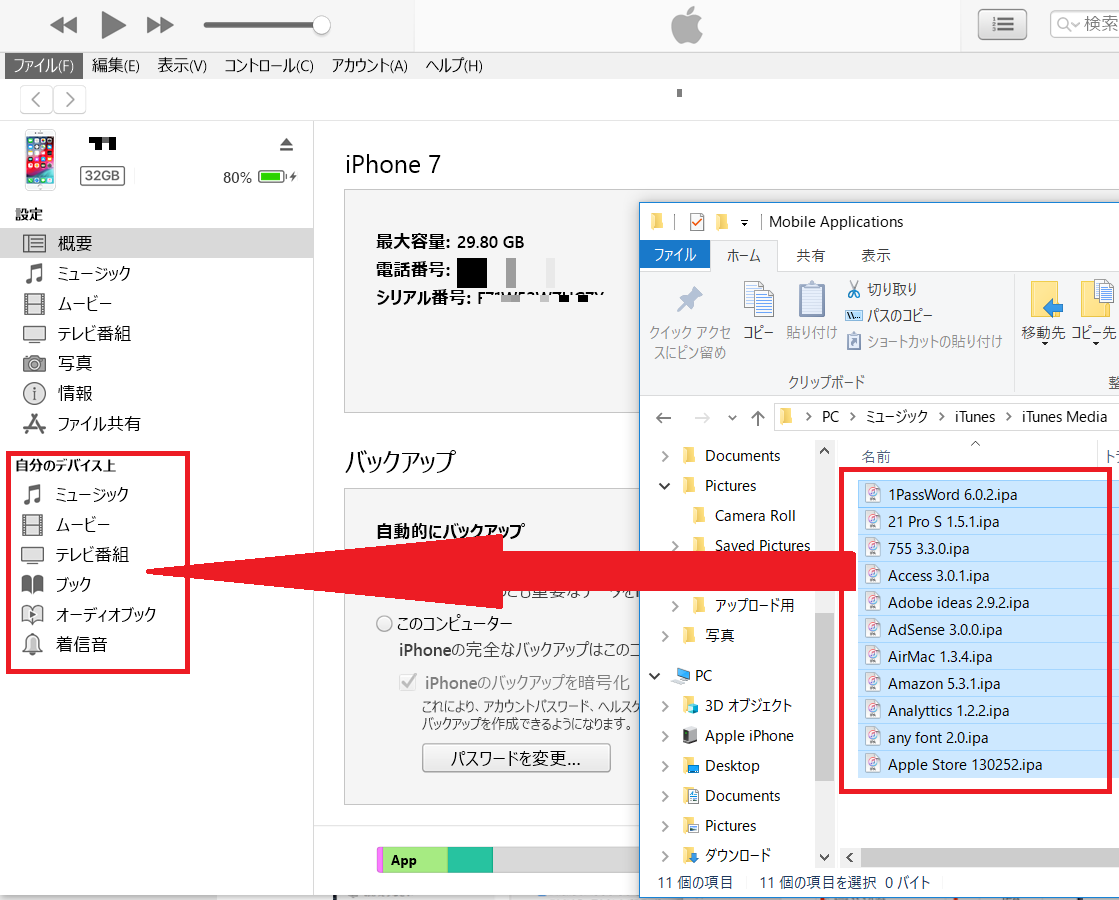Image resolution: width=1119 pixels, height=900 pixels.
Task: Click the パスワードを変更… button
Action: tap(516, 758)
